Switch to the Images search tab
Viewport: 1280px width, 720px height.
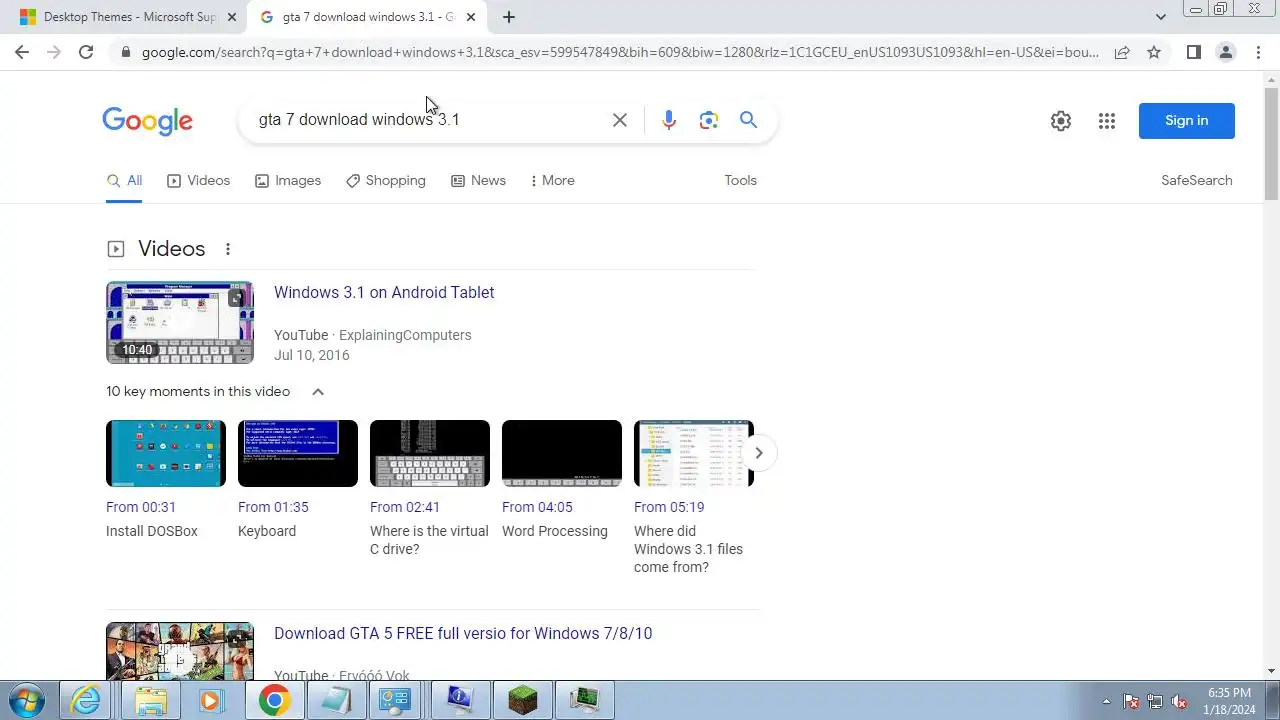point(288,181)
